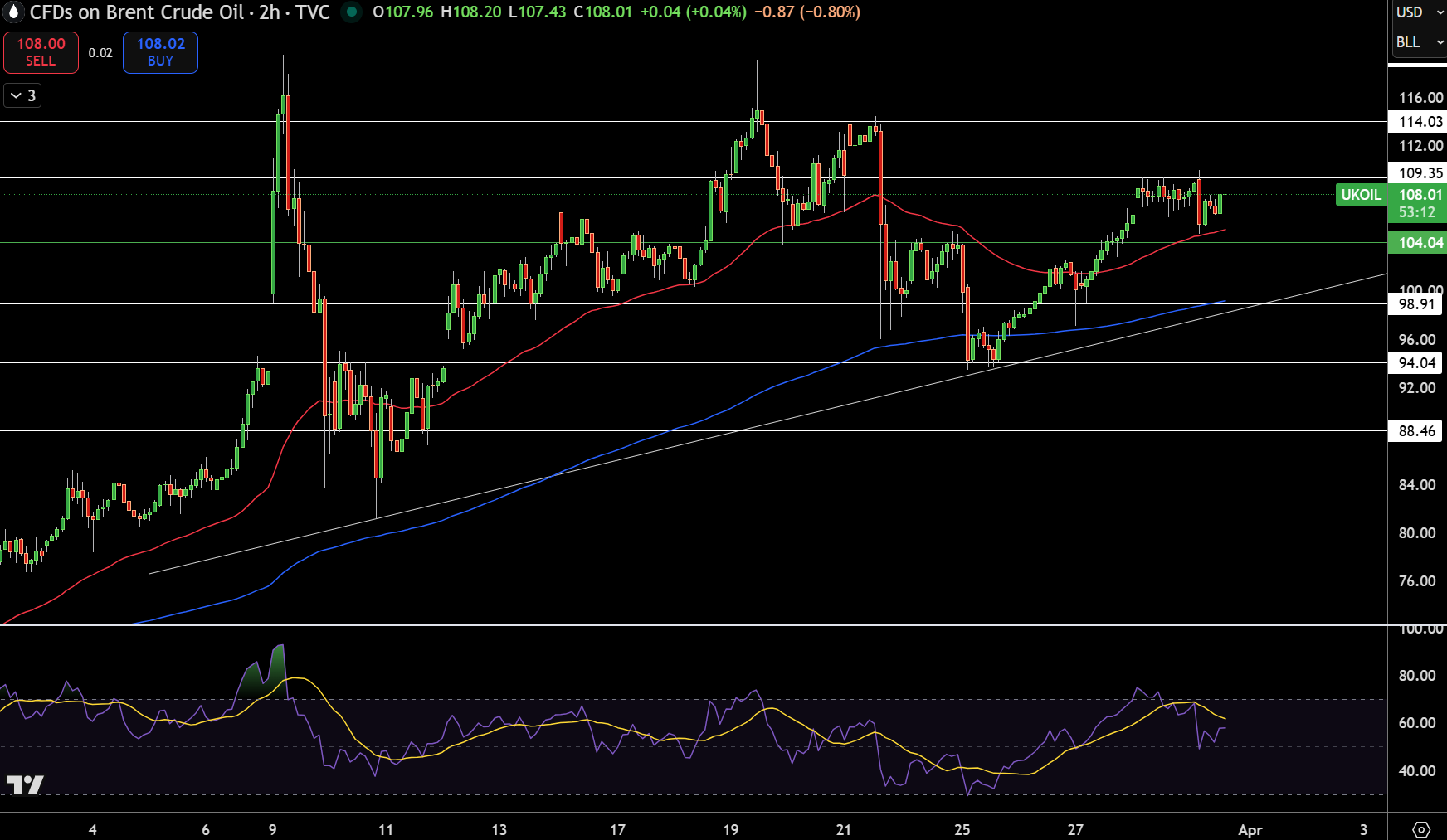Image resolution: width=1447 pixels, height=840 pixels.
Task: Sell at 108.00 using the red button
Action: click(x=41, y=52)
